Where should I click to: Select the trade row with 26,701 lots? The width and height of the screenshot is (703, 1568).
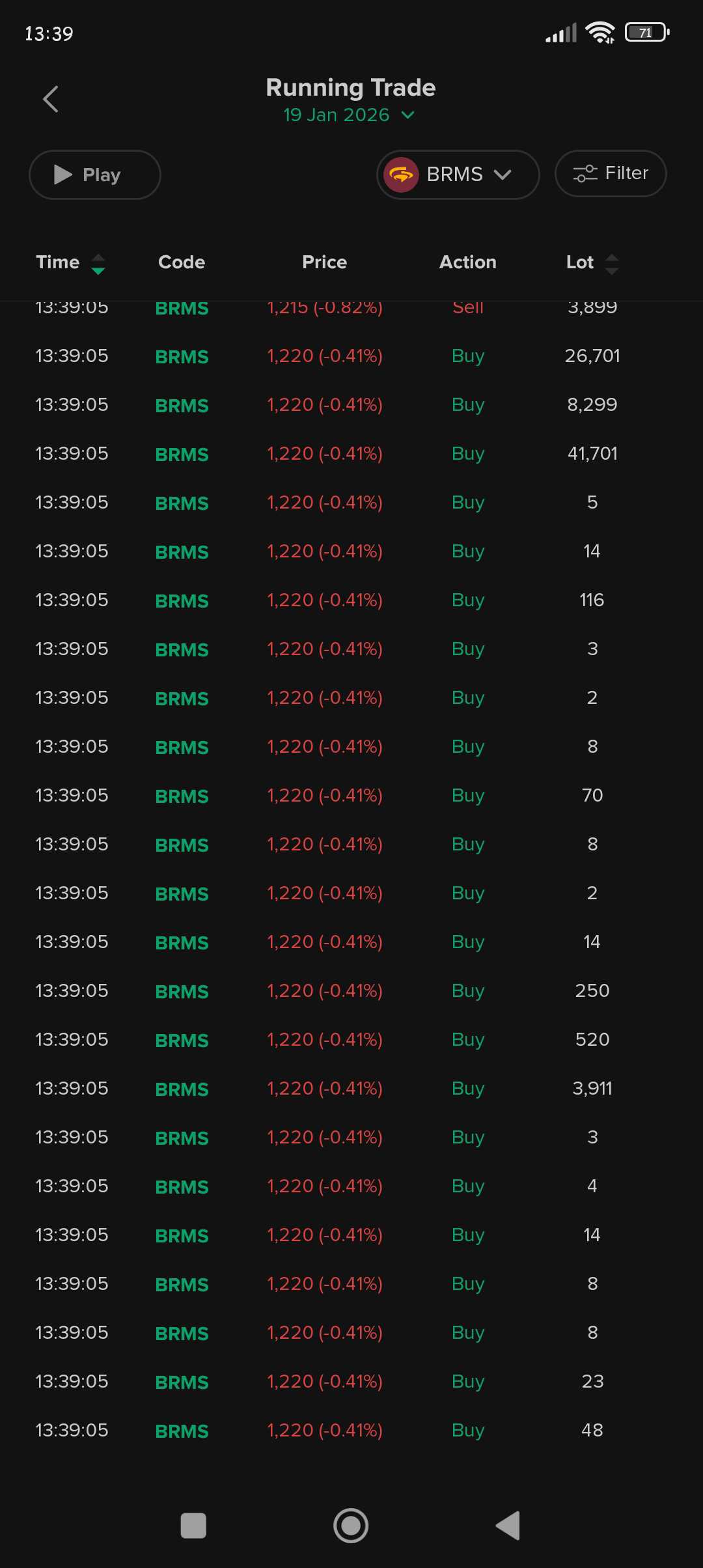coord(351,356)
